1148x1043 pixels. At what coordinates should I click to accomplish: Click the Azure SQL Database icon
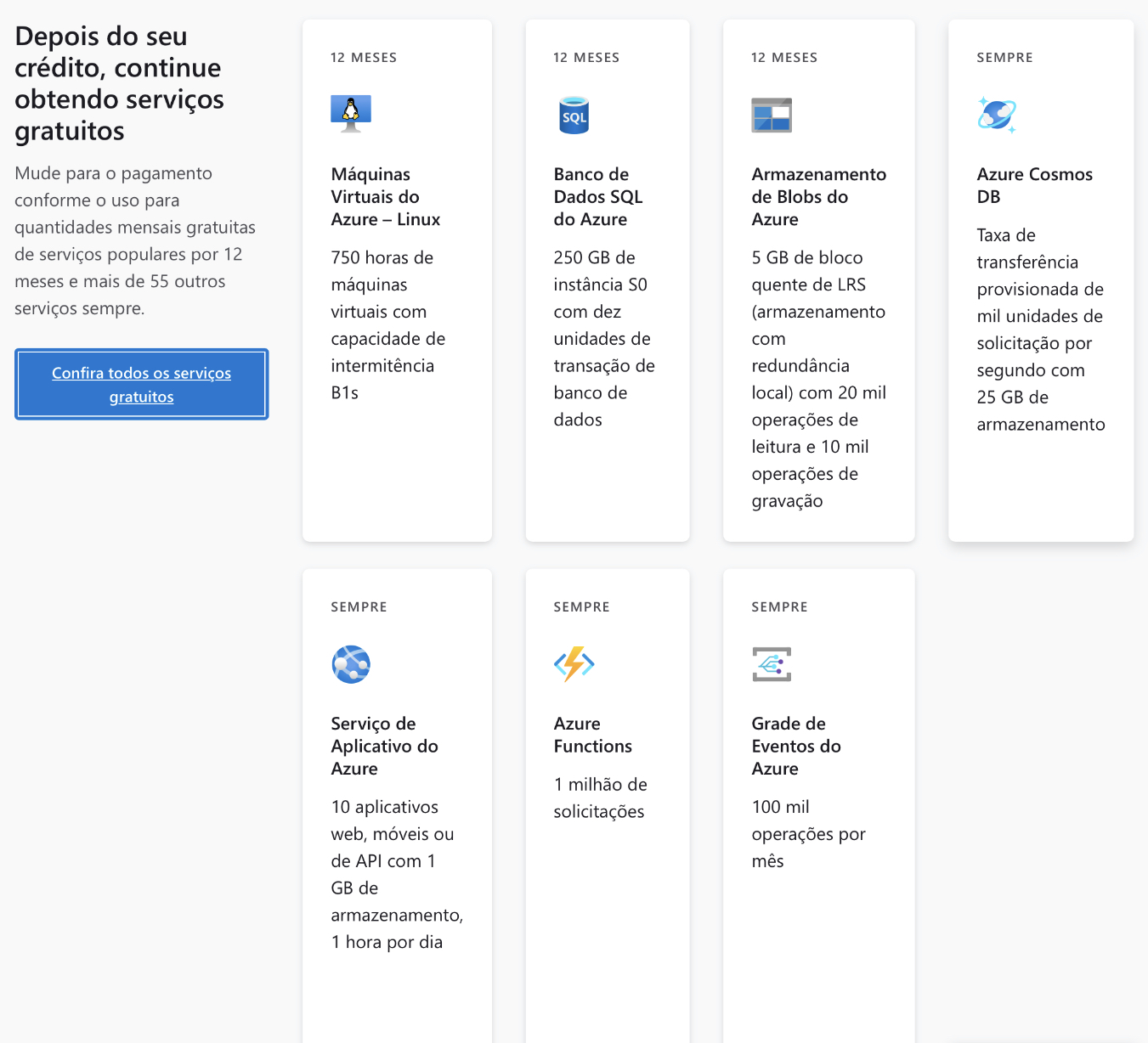[x=574, y=115]
